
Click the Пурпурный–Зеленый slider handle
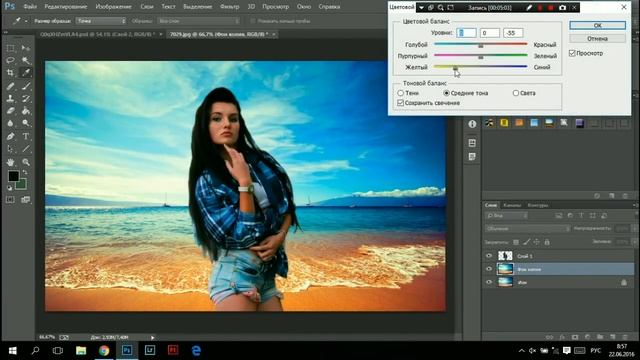point(481,57)
